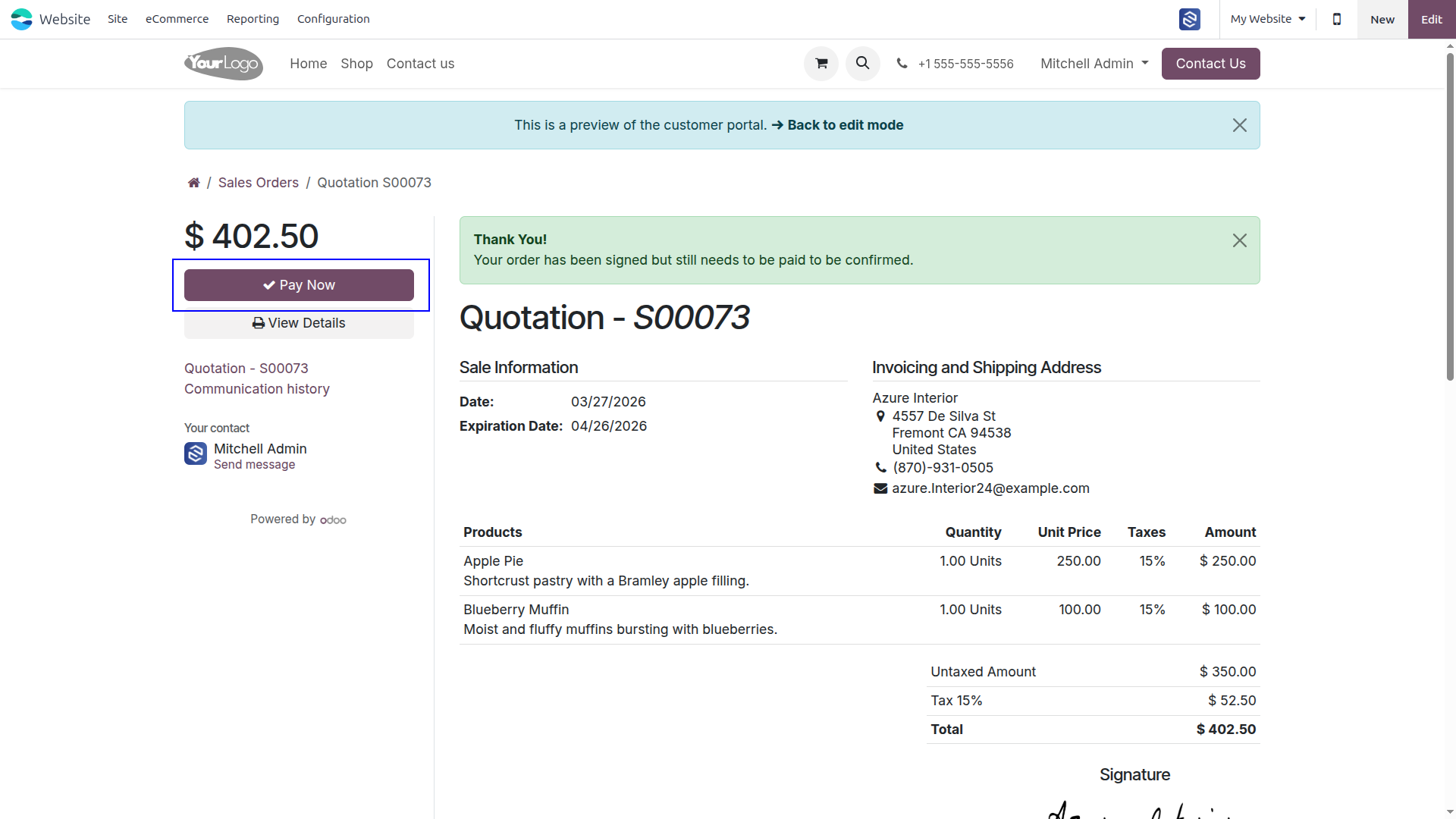Open the Contact us nav link

click(420, 64)
